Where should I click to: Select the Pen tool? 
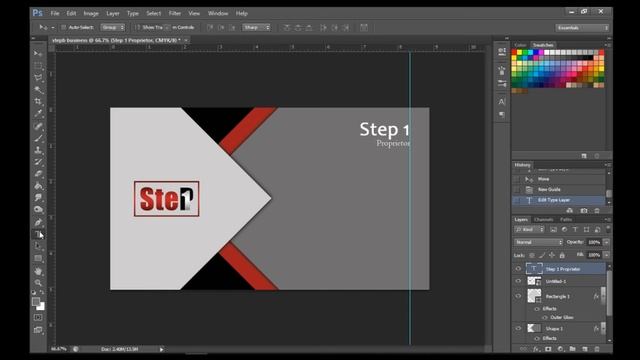[x=38, y=222]
